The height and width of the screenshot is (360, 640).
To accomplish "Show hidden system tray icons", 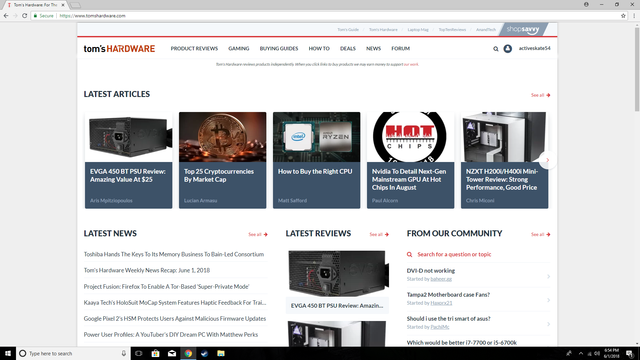I will tap(581, 353).
